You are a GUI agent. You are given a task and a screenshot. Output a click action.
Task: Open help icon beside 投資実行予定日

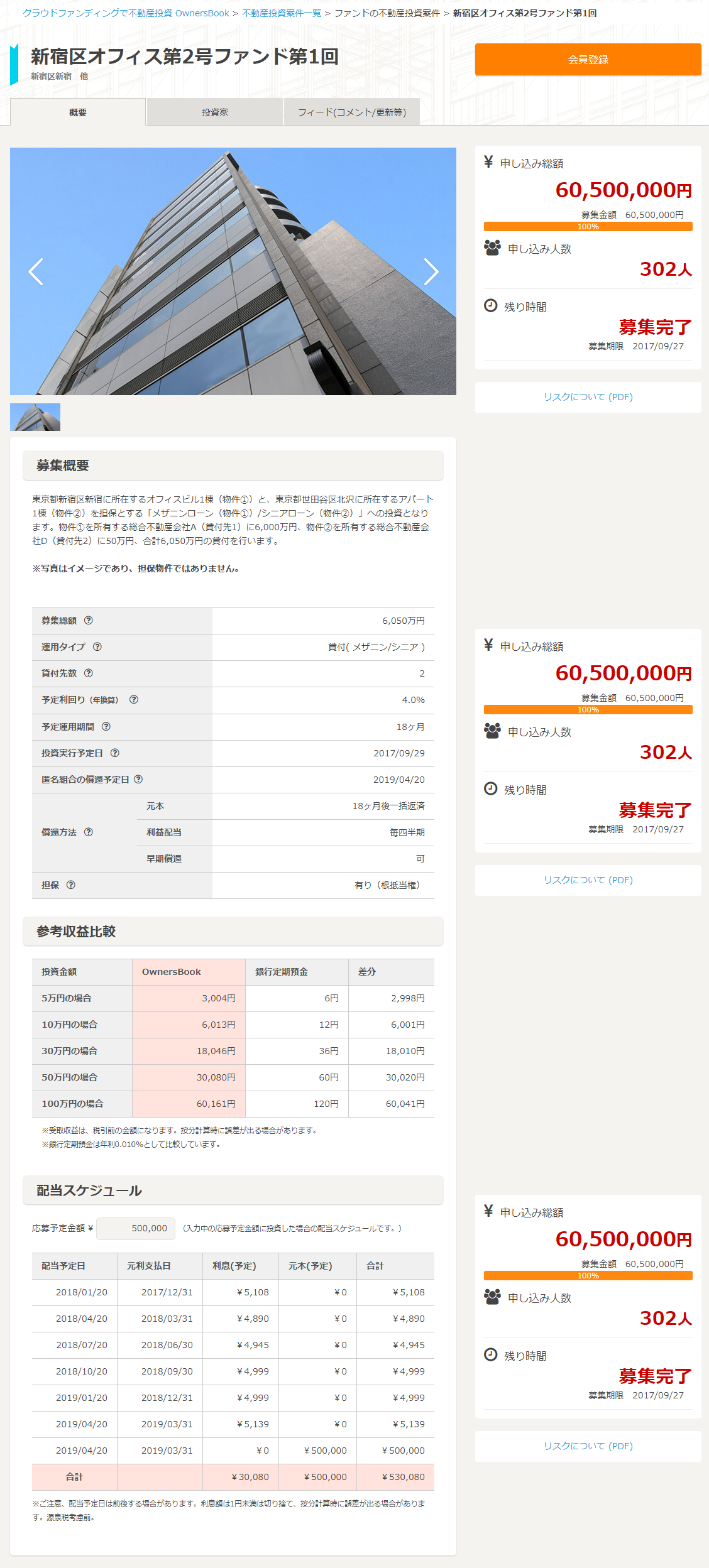pos(115,753)
